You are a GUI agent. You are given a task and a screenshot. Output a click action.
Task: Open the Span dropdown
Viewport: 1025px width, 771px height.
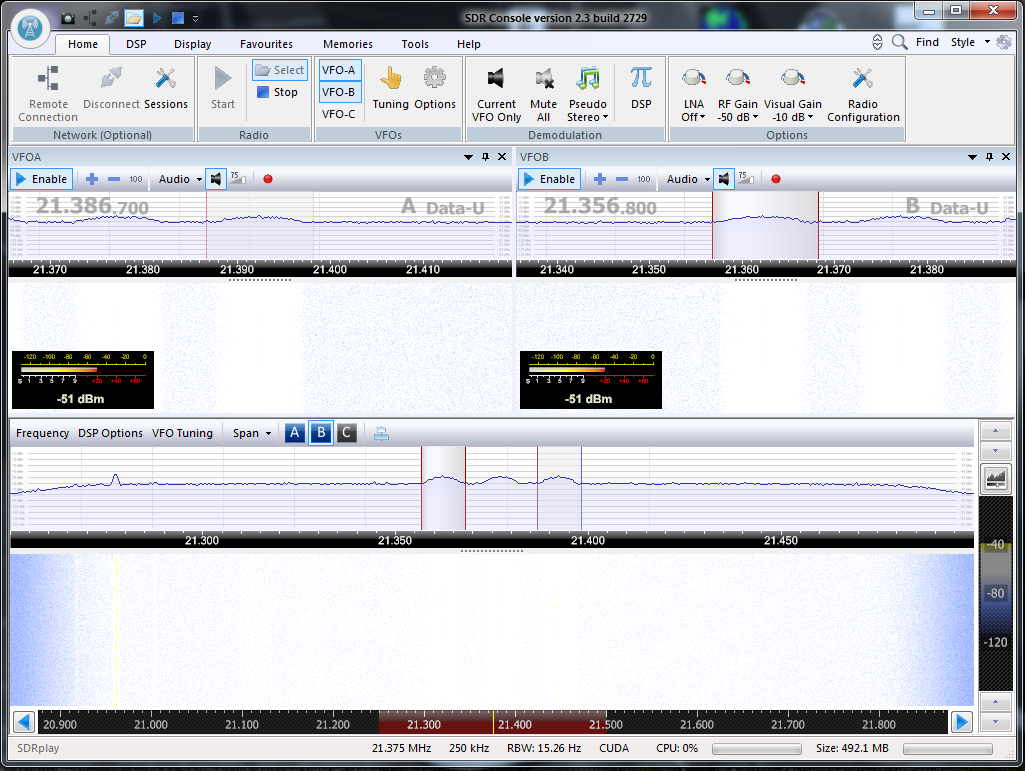click(249, 432)
